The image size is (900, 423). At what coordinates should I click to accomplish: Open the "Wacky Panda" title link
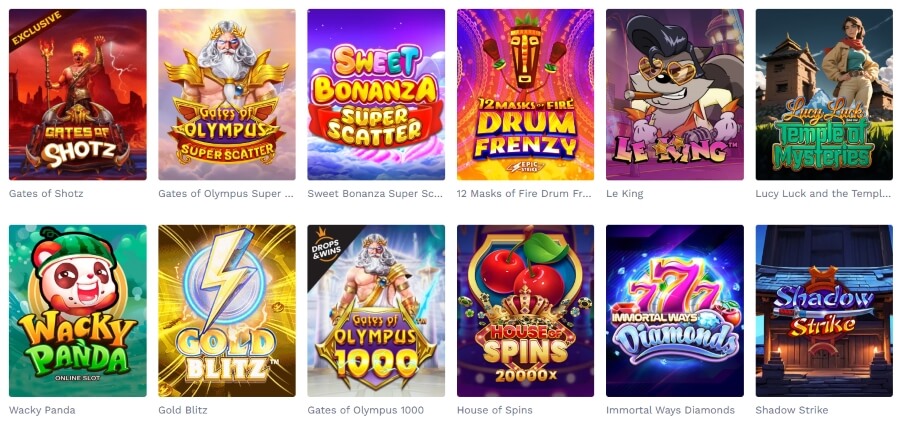pyautogui.click(x=42, y=410)
